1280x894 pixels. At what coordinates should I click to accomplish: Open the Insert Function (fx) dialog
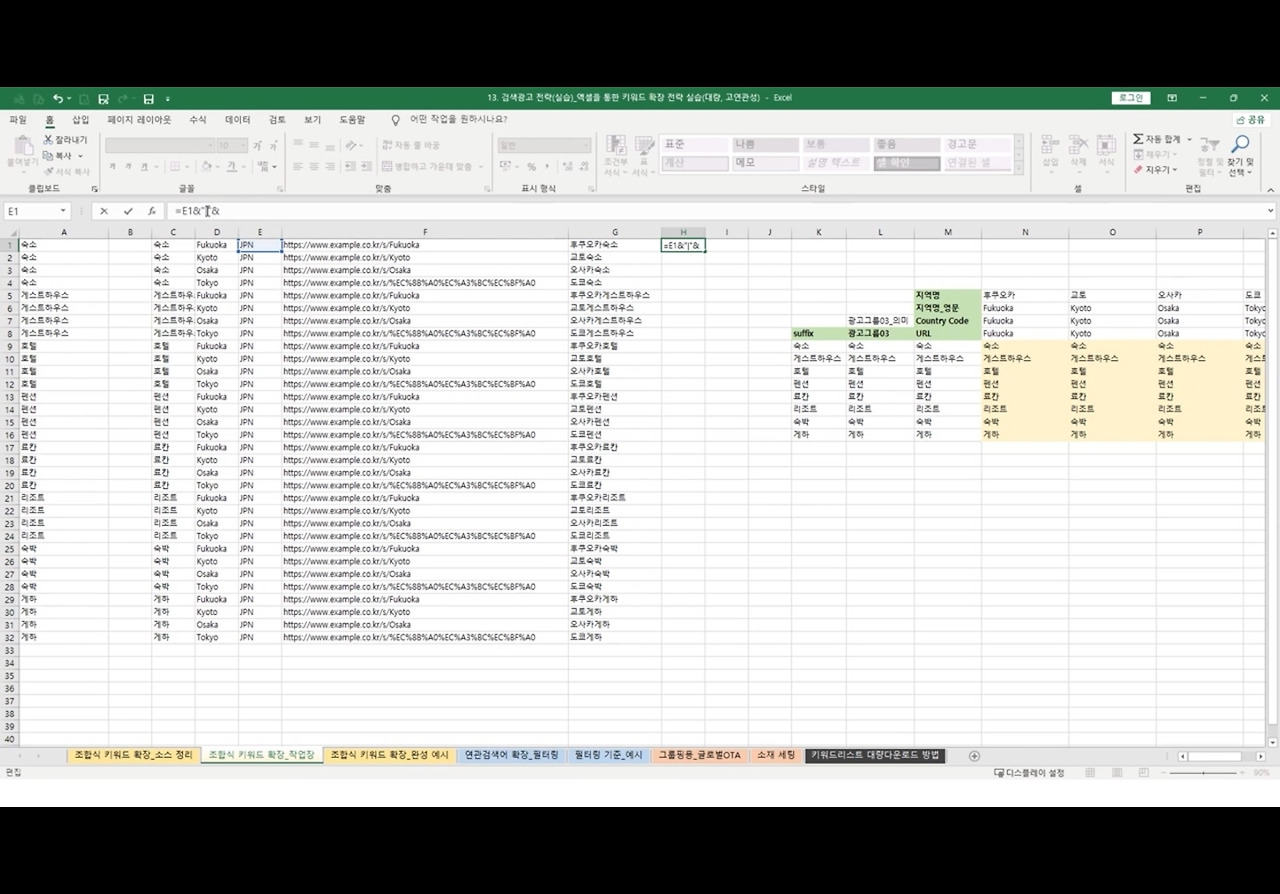(152, 212)
